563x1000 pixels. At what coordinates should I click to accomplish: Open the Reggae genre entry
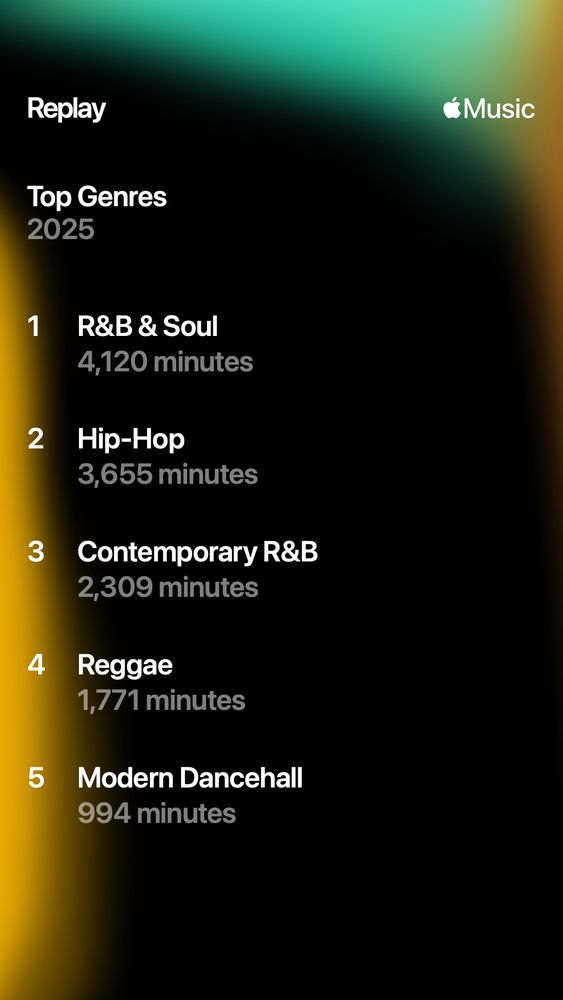125,666
